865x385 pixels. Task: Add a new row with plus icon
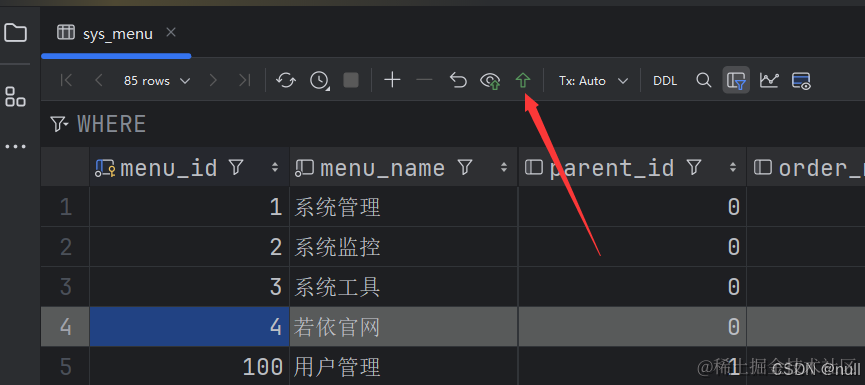392,81
